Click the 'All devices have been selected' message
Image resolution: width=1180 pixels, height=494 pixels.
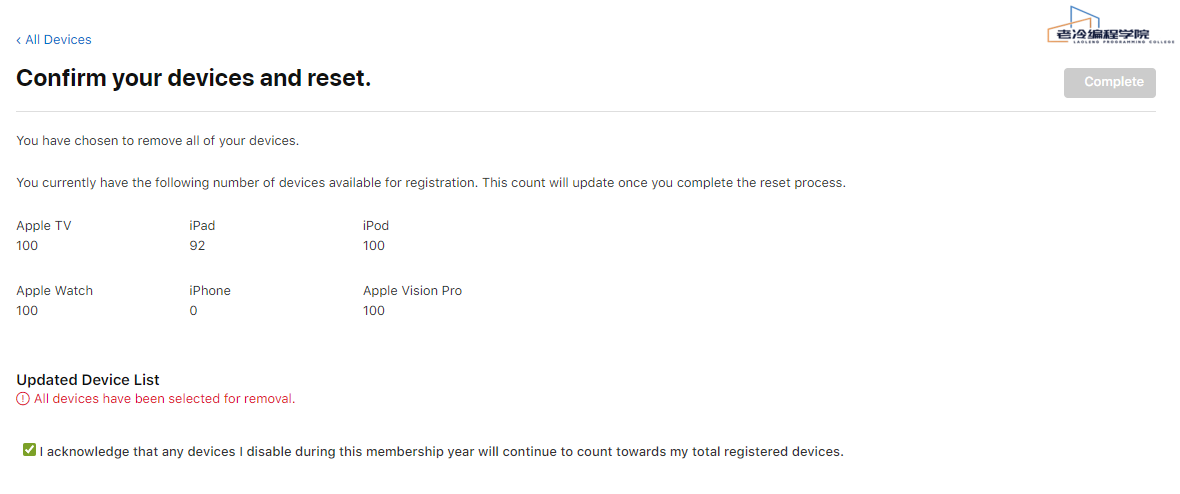pos(164,399)
